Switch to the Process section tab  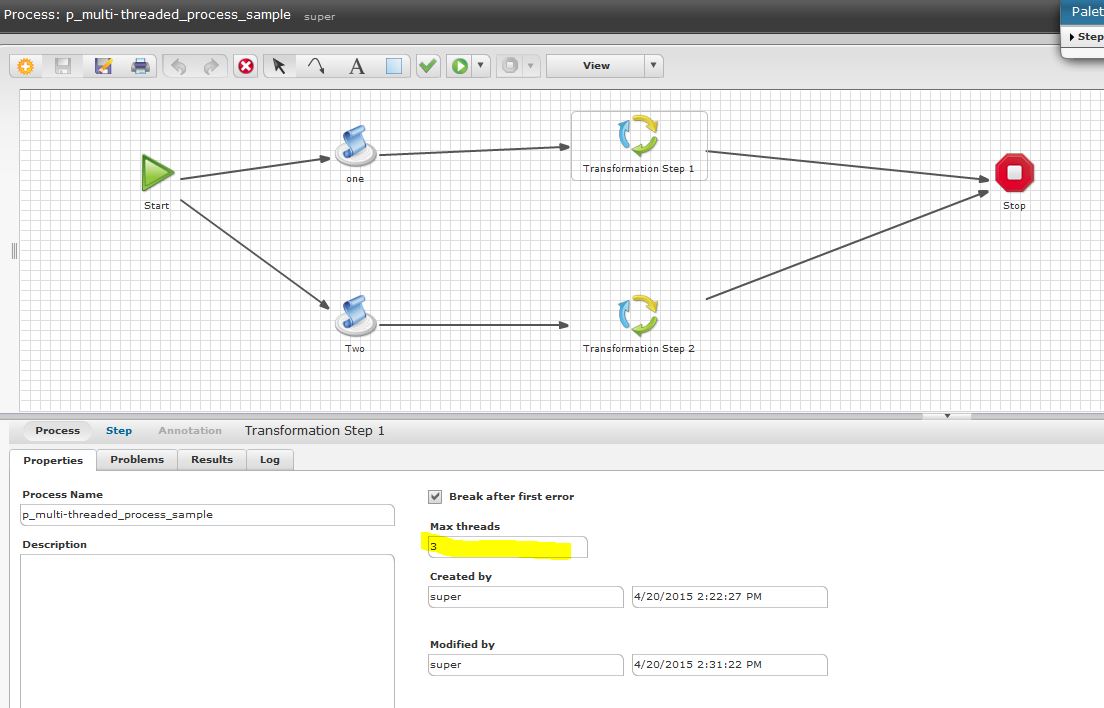[x=58, y=431]
